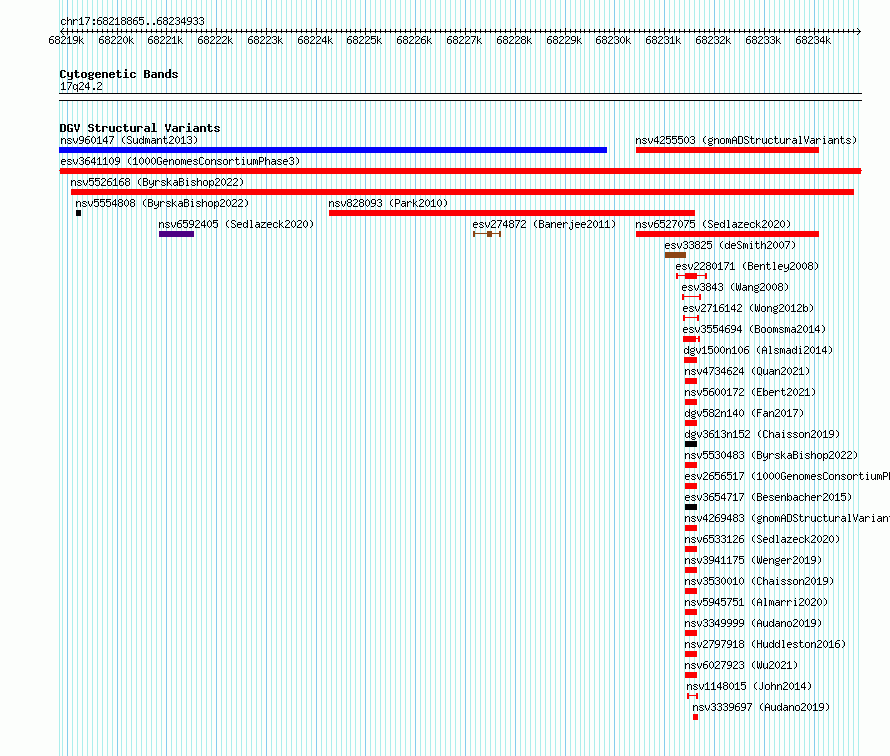
Task: Click the small red nsv3339697 marker
Action: click(695, 717)
